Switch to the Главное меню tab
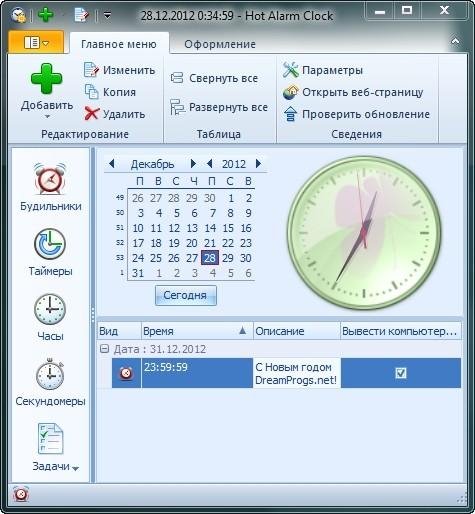475x514 pixels. tap(119, 44)
